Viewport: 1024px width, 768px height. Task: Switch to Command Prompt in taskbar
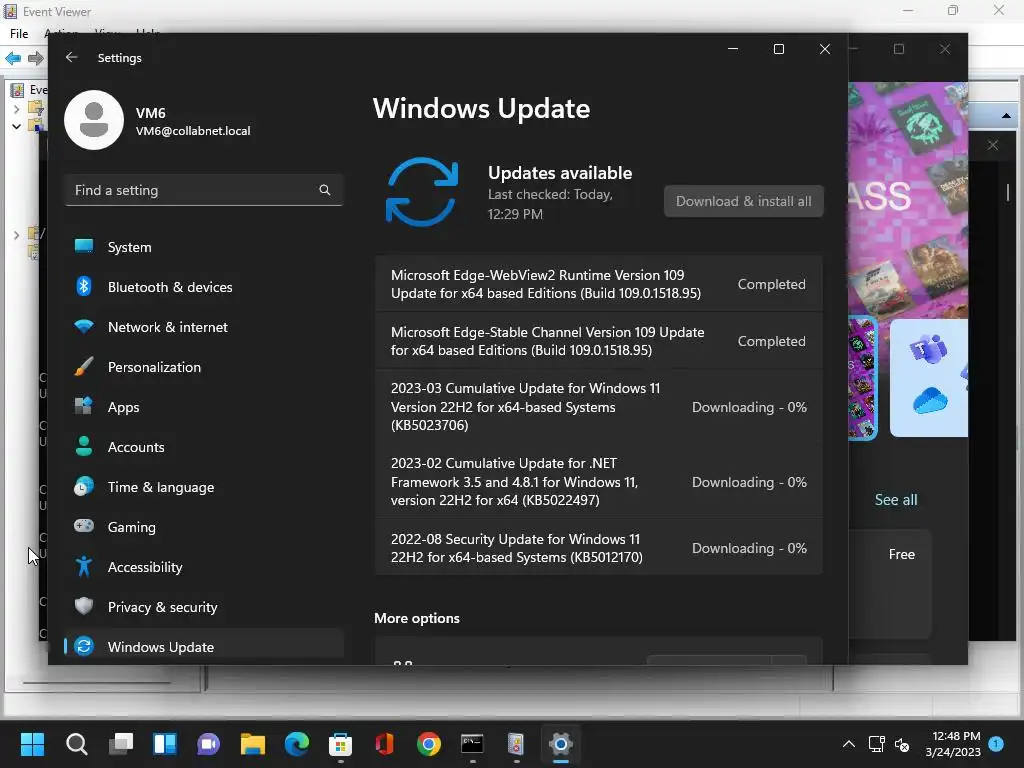pos(472,744)
